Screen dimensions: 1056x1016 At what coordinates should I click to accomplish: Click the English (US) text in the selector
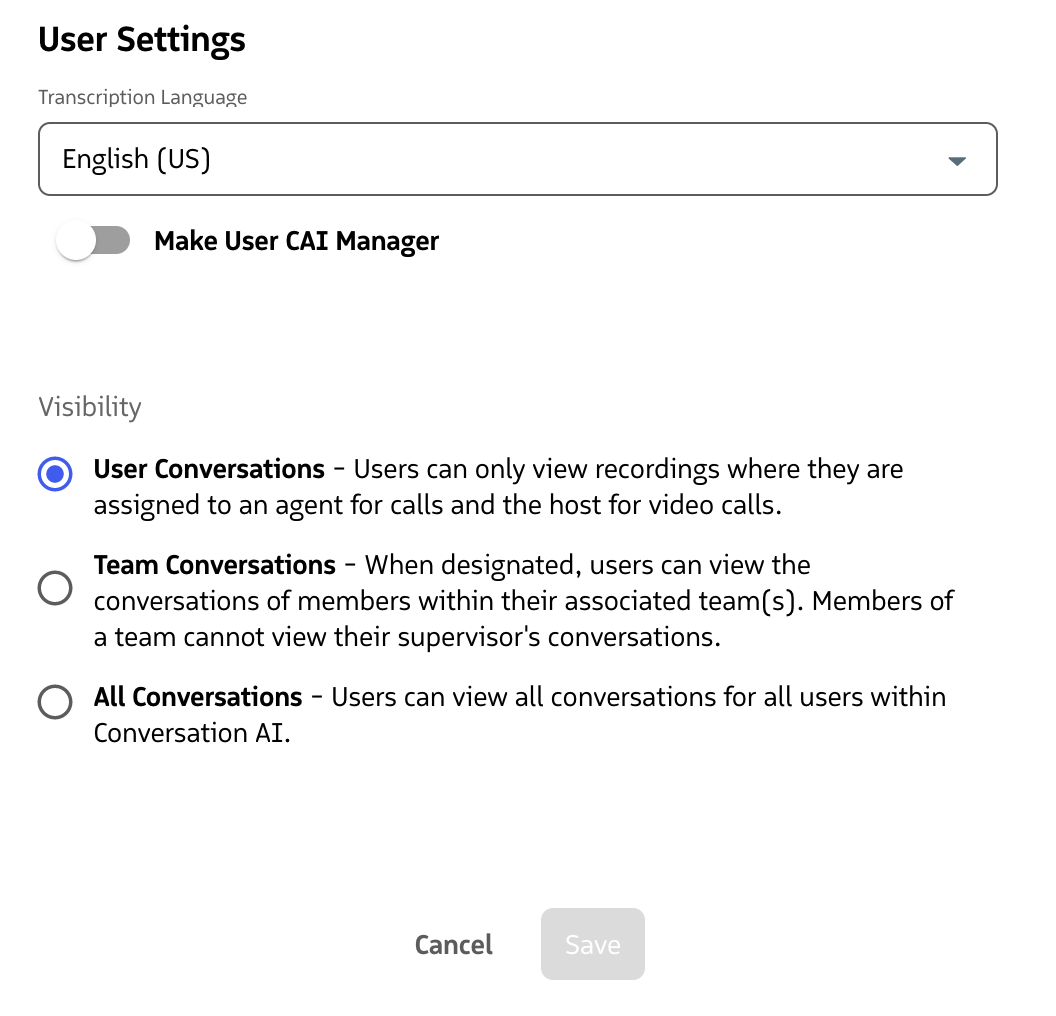136,158
